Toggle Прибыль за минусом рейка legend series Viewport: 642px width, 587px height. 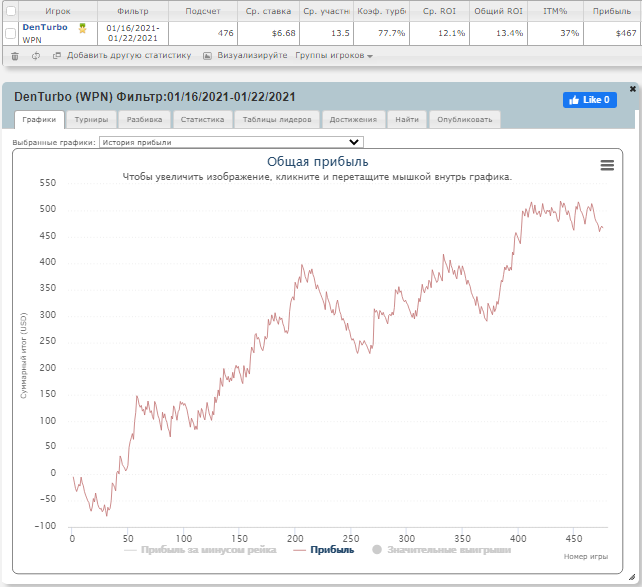[x=200, y=550]
